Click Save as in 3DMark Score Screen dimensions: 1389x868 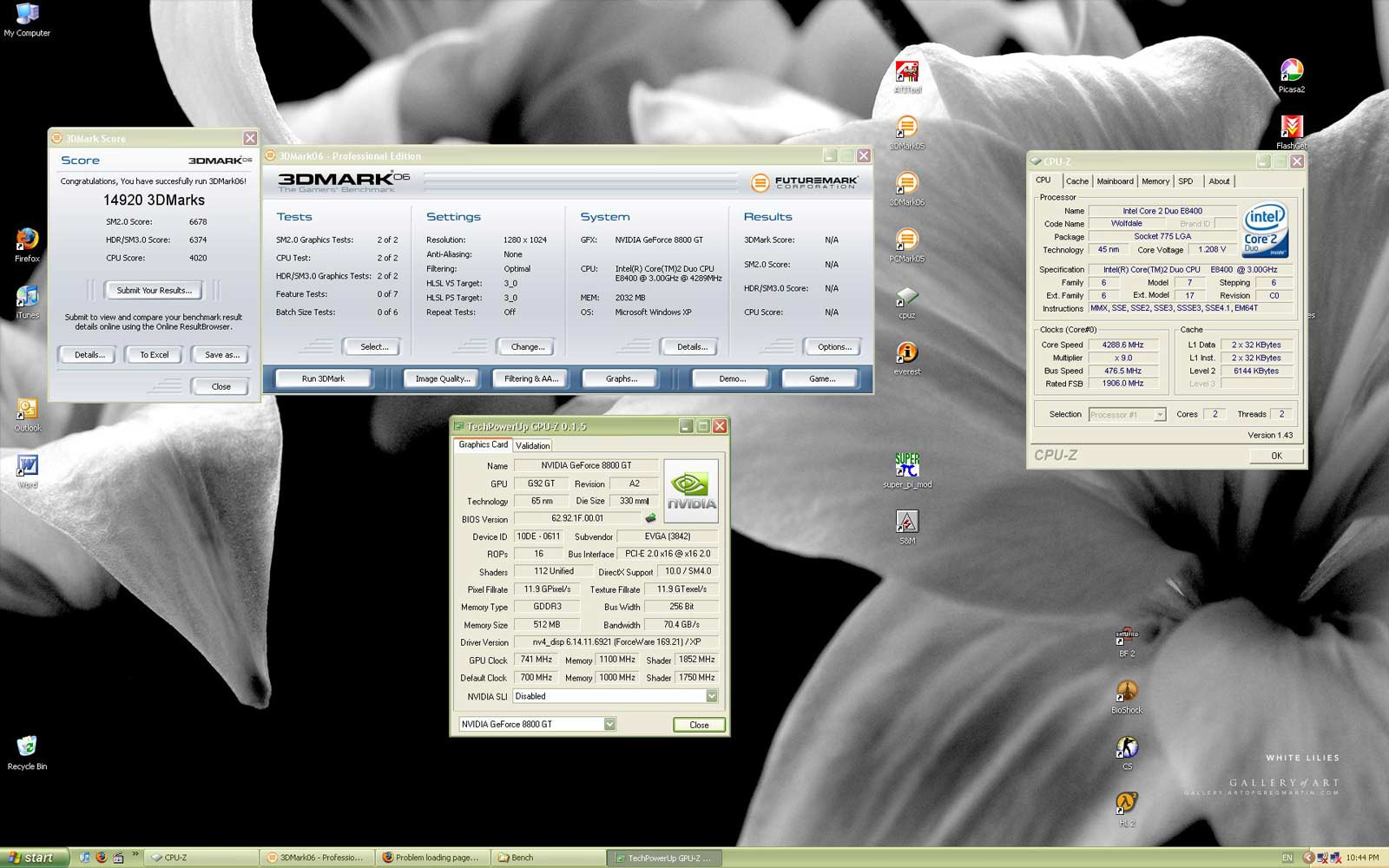221,354
